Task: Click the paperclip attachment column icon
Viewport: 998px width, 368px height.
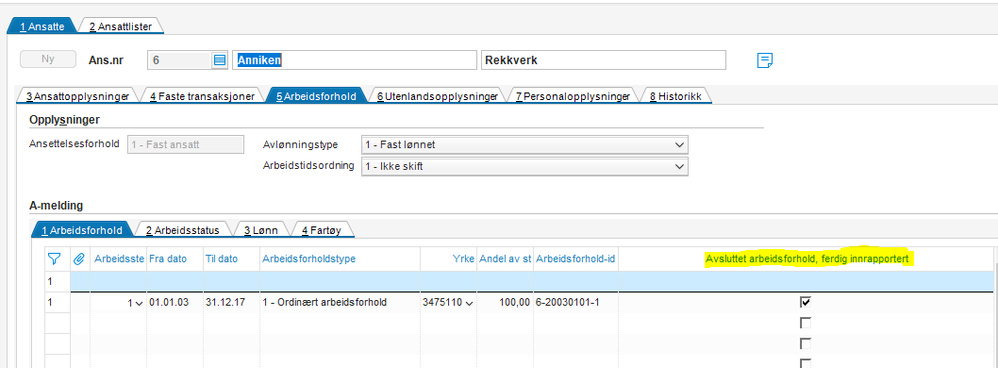Action: click(80, 259)
